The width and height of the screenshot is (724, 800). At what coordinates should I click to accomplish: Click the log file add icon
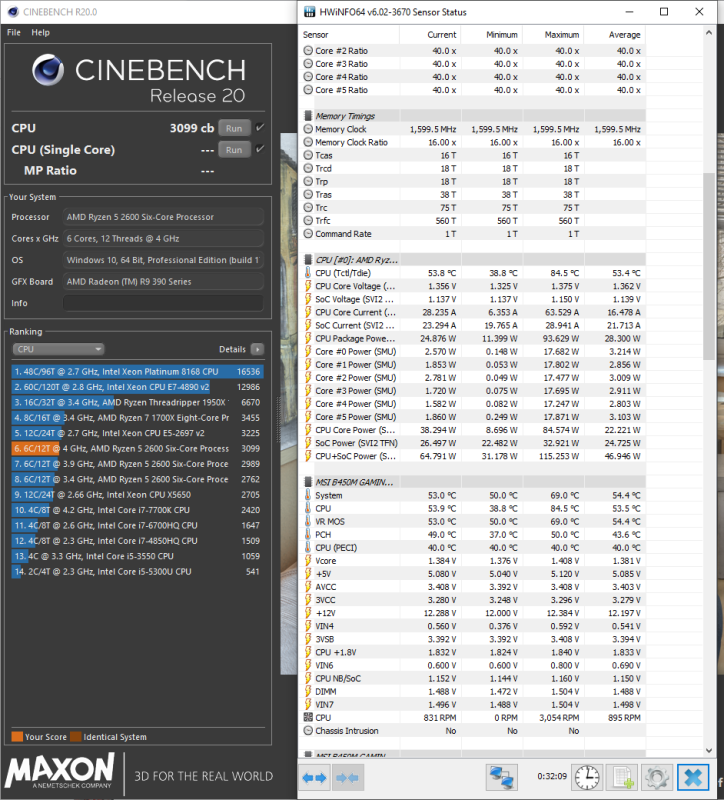(622, 777)
